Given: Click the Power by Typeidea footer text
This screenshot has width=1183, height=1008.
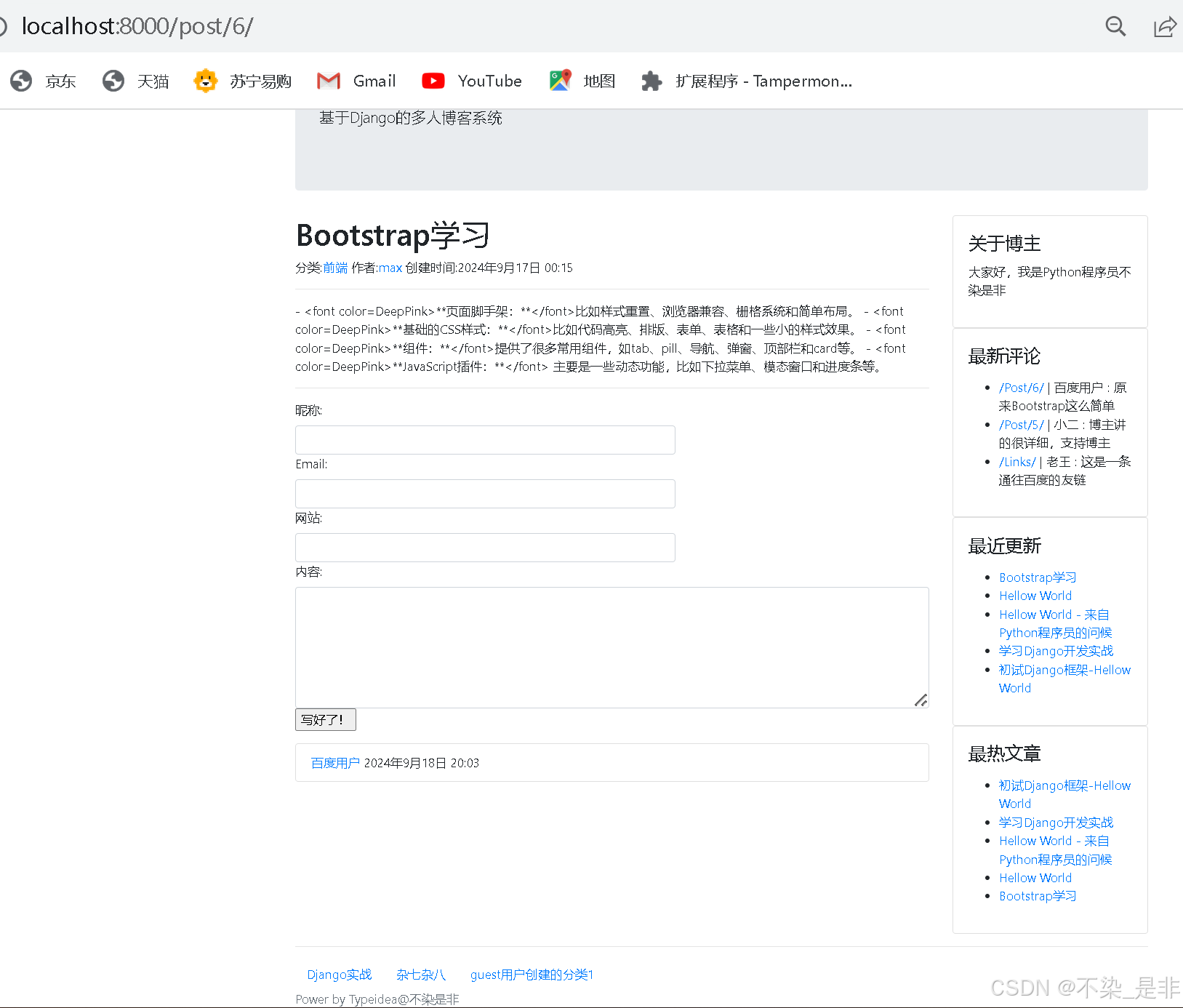Looking at the screenshot, I should (377, 999).
